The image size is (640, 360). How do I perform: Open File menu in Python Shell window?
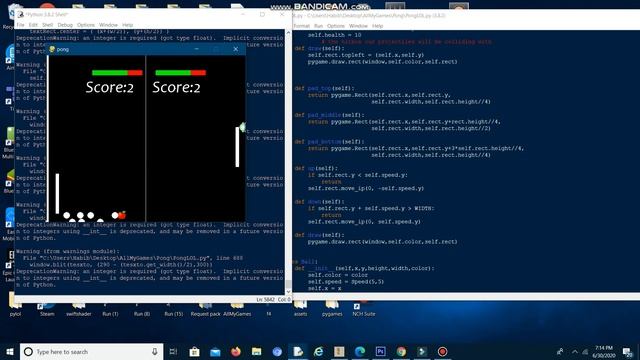coord(20,25)
